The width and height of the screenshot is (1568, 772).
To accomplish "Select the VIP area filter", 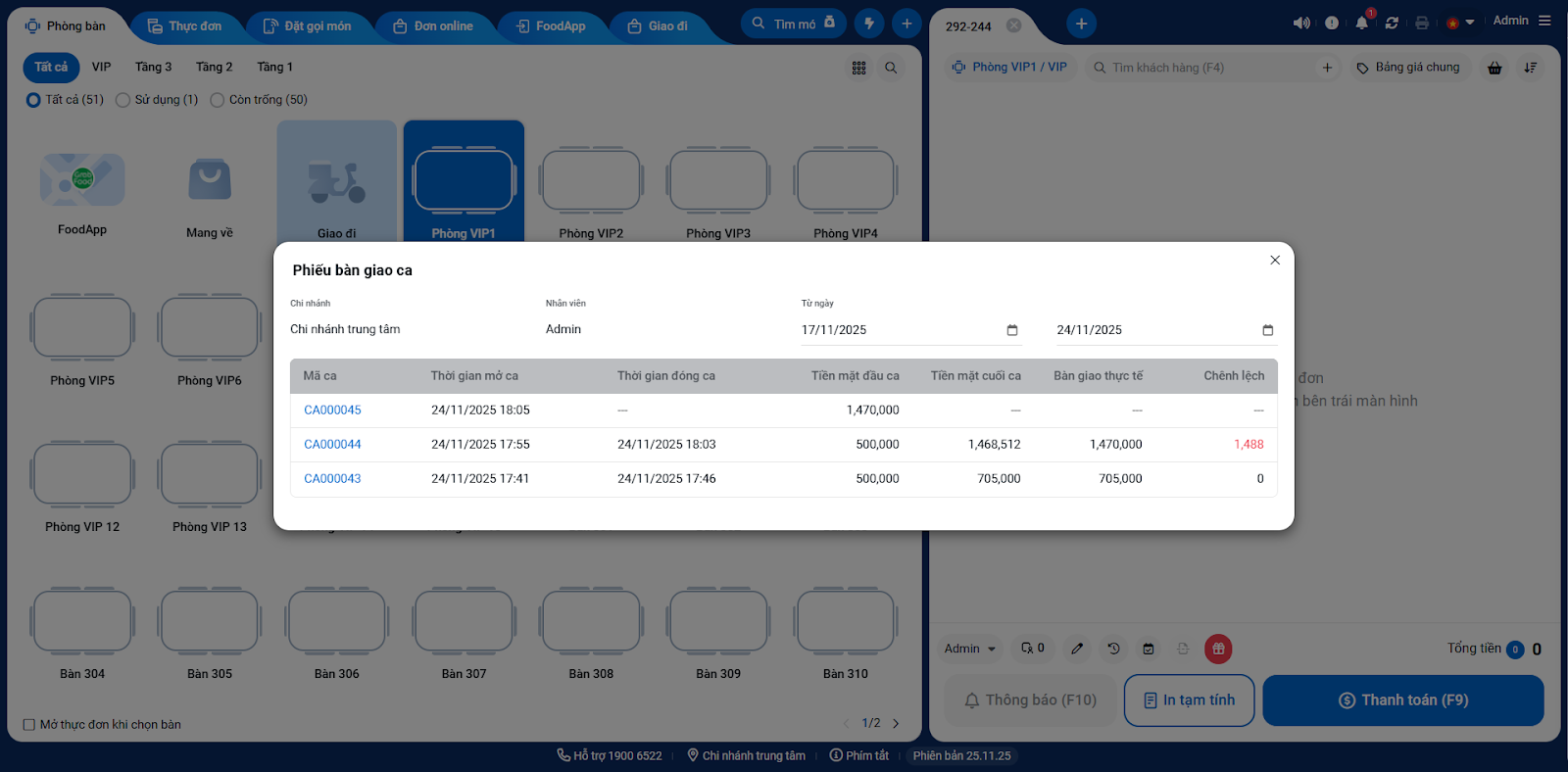I will 102,68.
